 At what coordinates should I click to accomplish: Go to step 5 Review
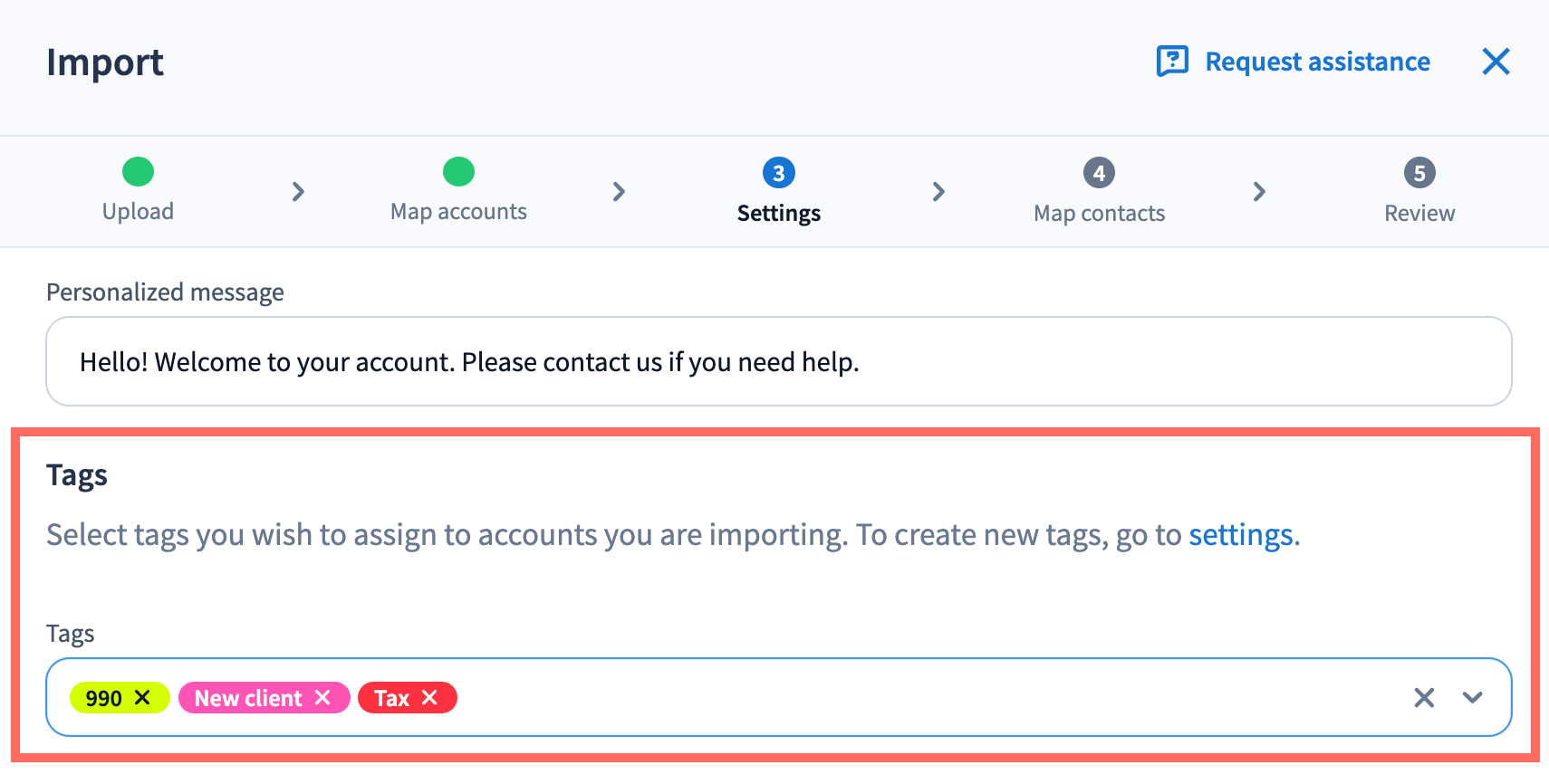(1419, 173)
